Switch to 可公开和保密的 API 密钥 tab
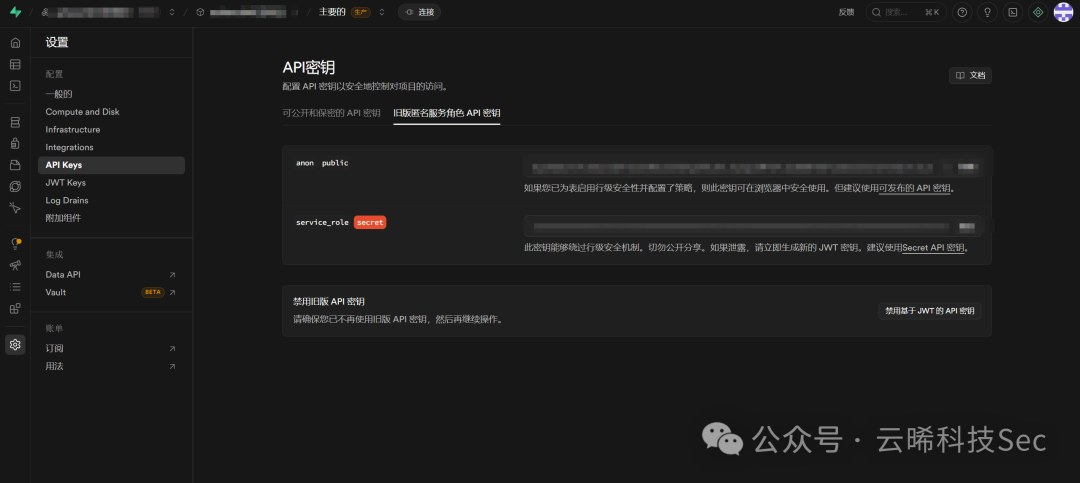Viewport: 1080px width, 483px height. [331, 113]
